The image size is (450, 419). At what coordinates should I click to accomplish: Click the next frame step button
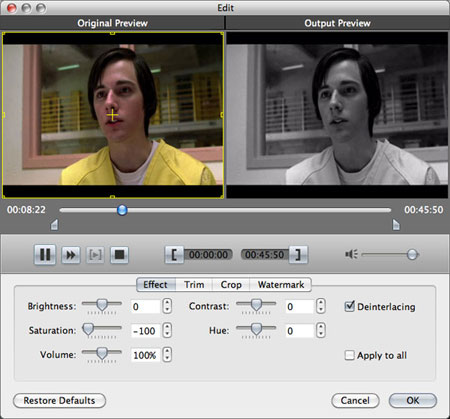click(95, 255)
